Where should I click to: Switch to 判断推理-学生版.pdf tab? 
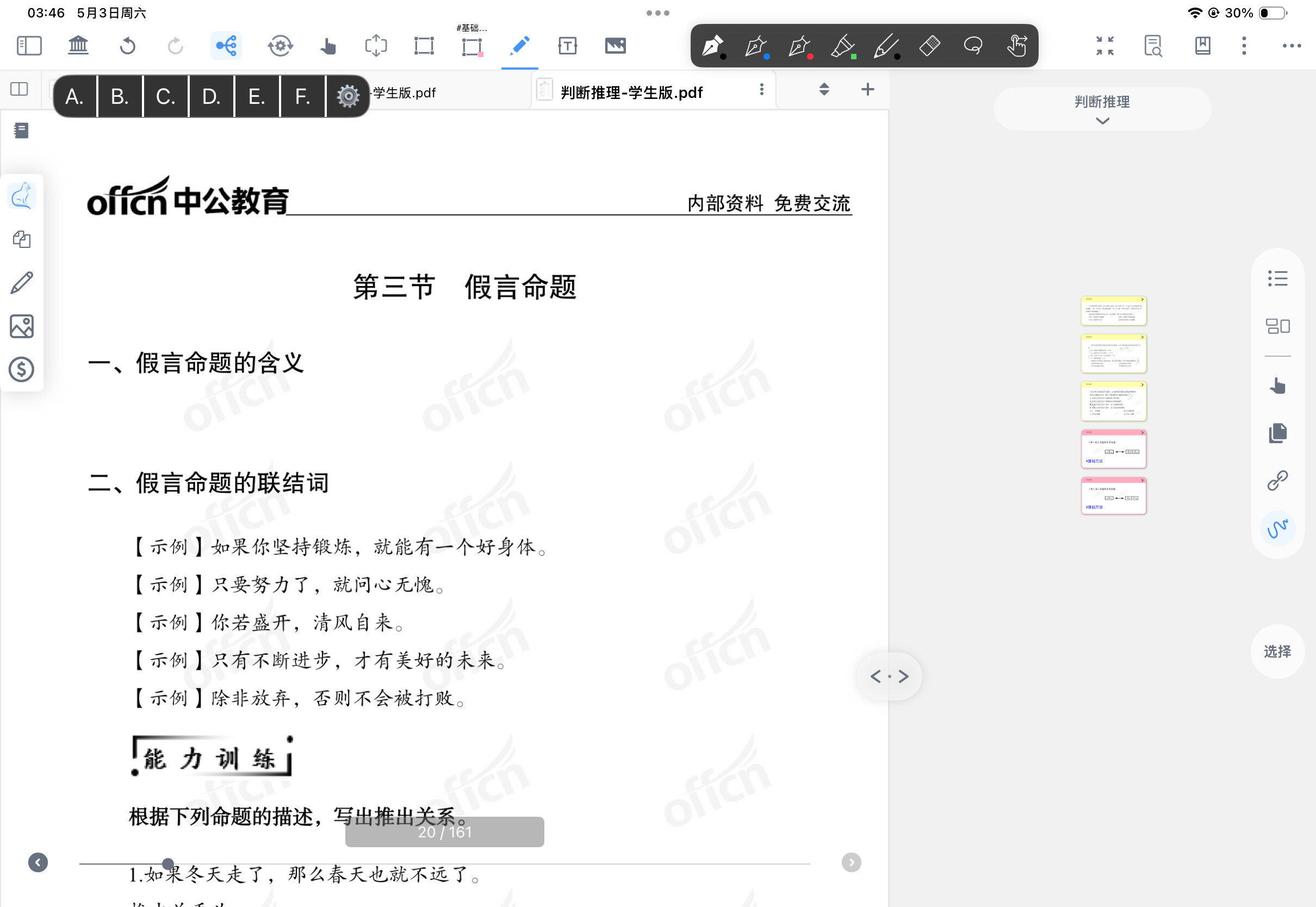(x=631, y=92)
